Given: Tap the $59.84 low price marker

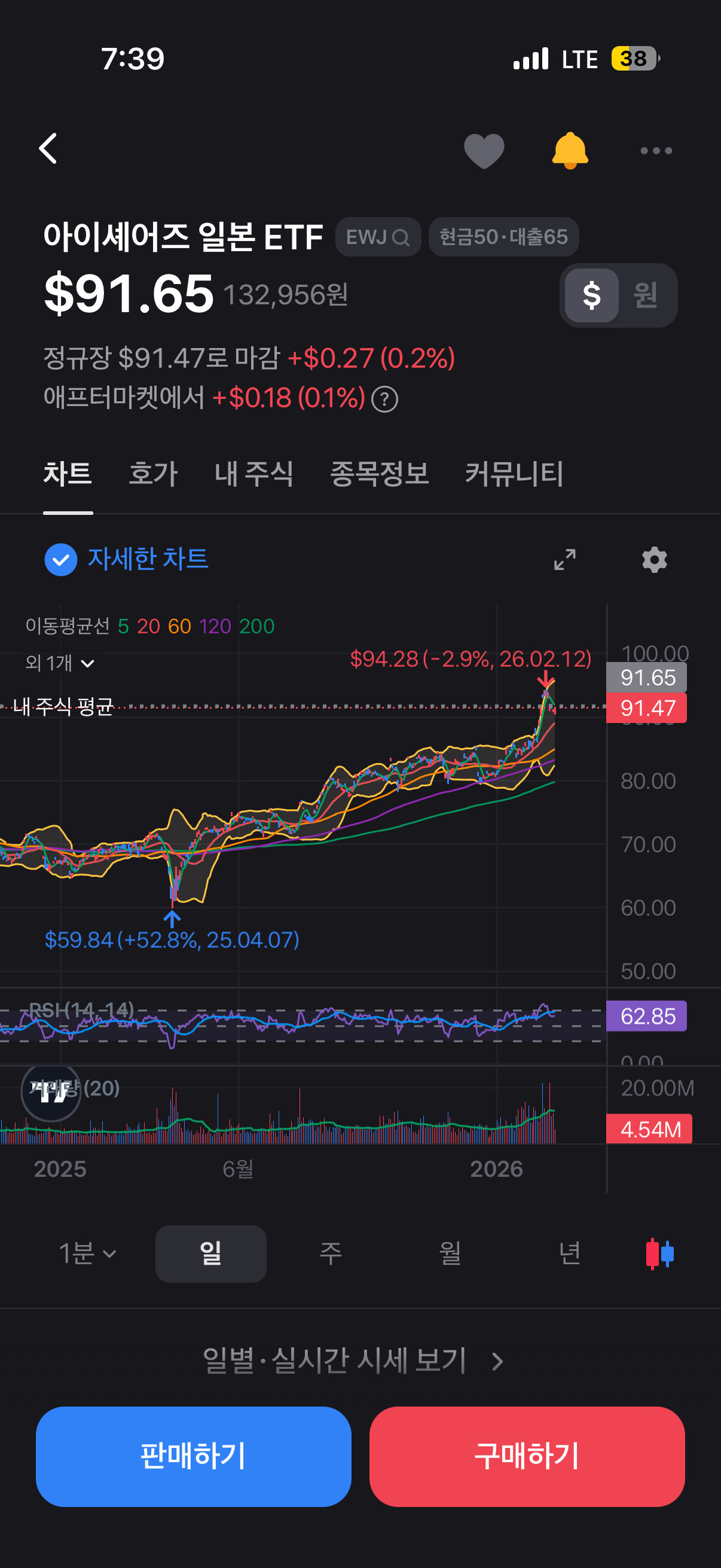Looking at the screenshot, I should pyautogui.click(x=172, y=940).
